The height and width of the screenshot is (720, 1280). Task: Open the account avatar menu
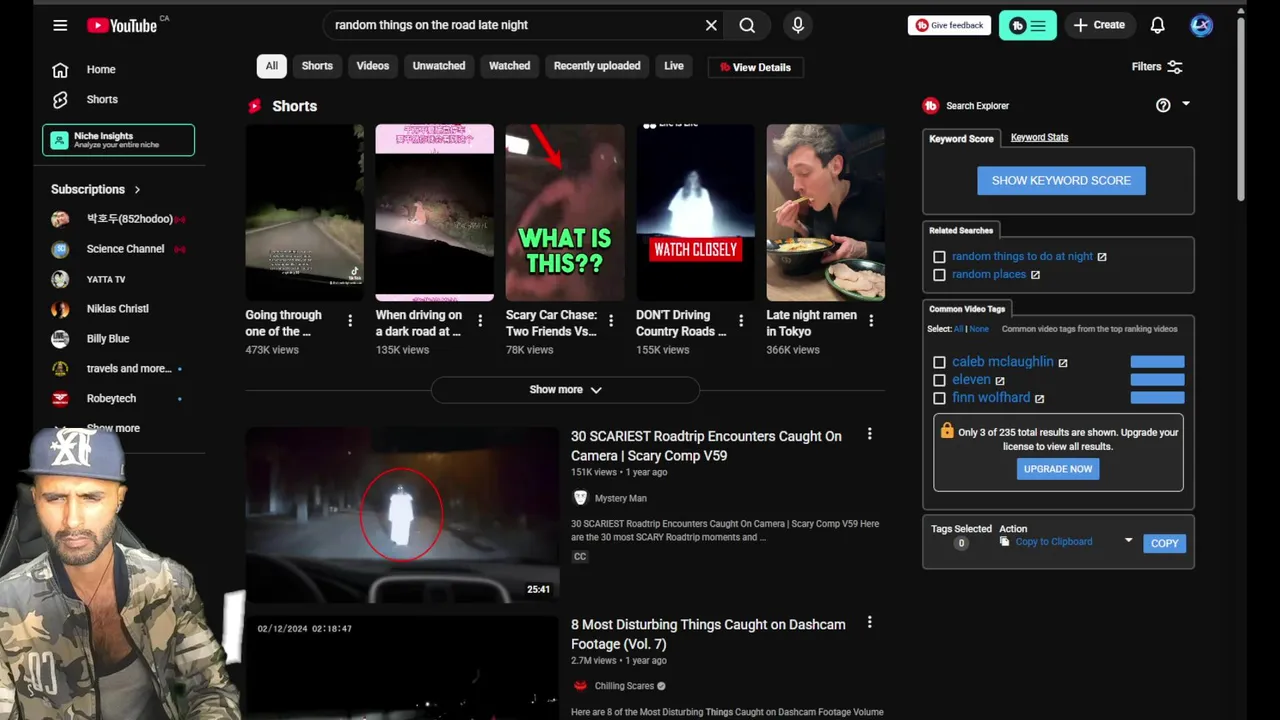[1201, 25]
